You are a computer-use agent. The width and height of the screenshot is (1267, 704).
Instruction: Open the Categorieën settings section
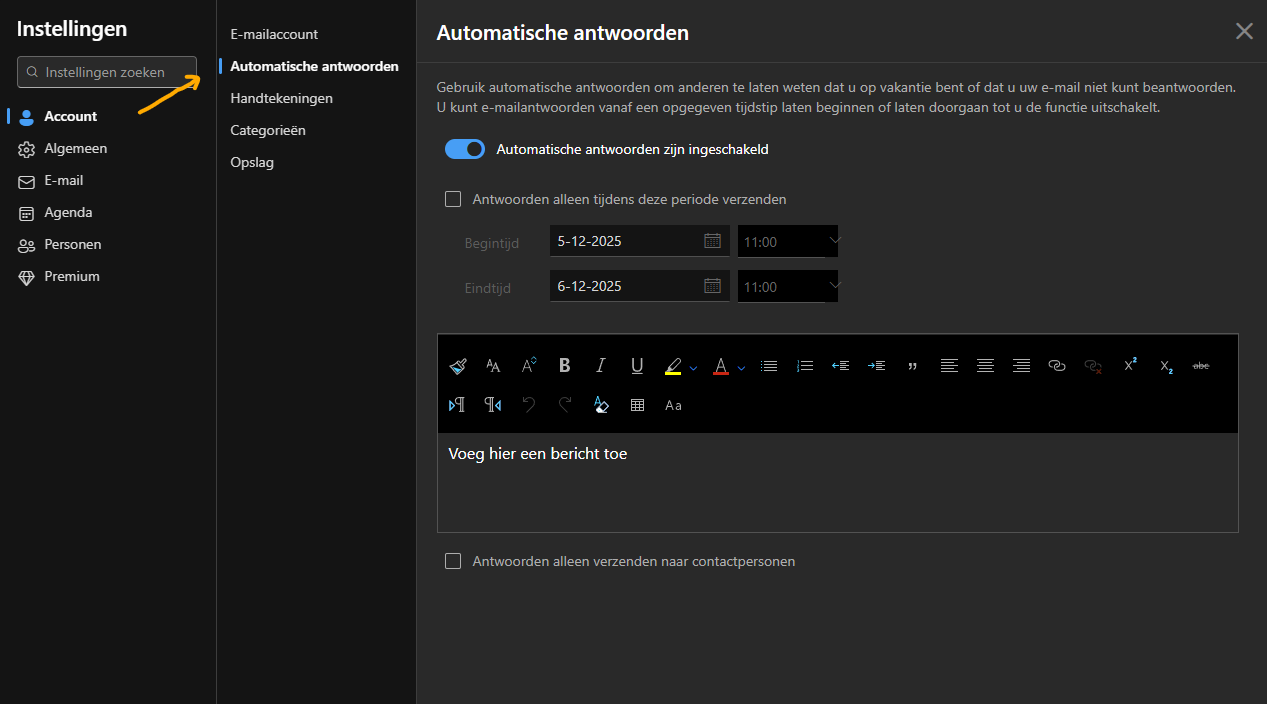pos(267,130)
